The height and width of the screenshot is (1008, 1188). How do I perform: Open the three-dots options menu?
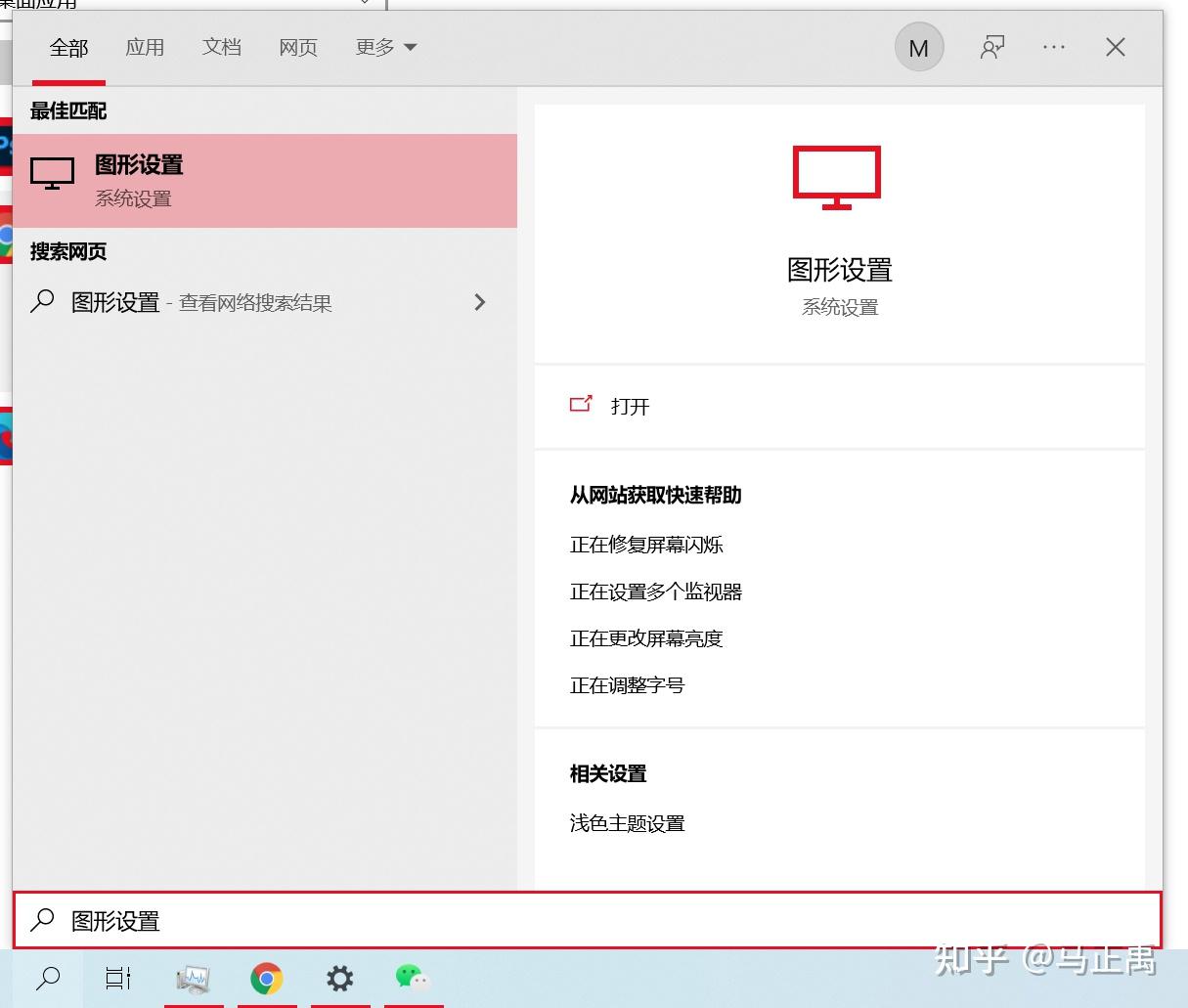point(1054,47)
